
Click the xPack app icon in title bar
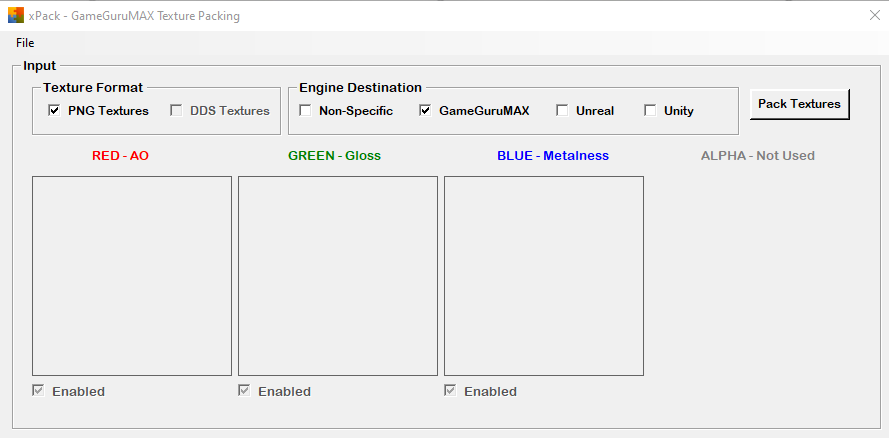coord(16,15)
